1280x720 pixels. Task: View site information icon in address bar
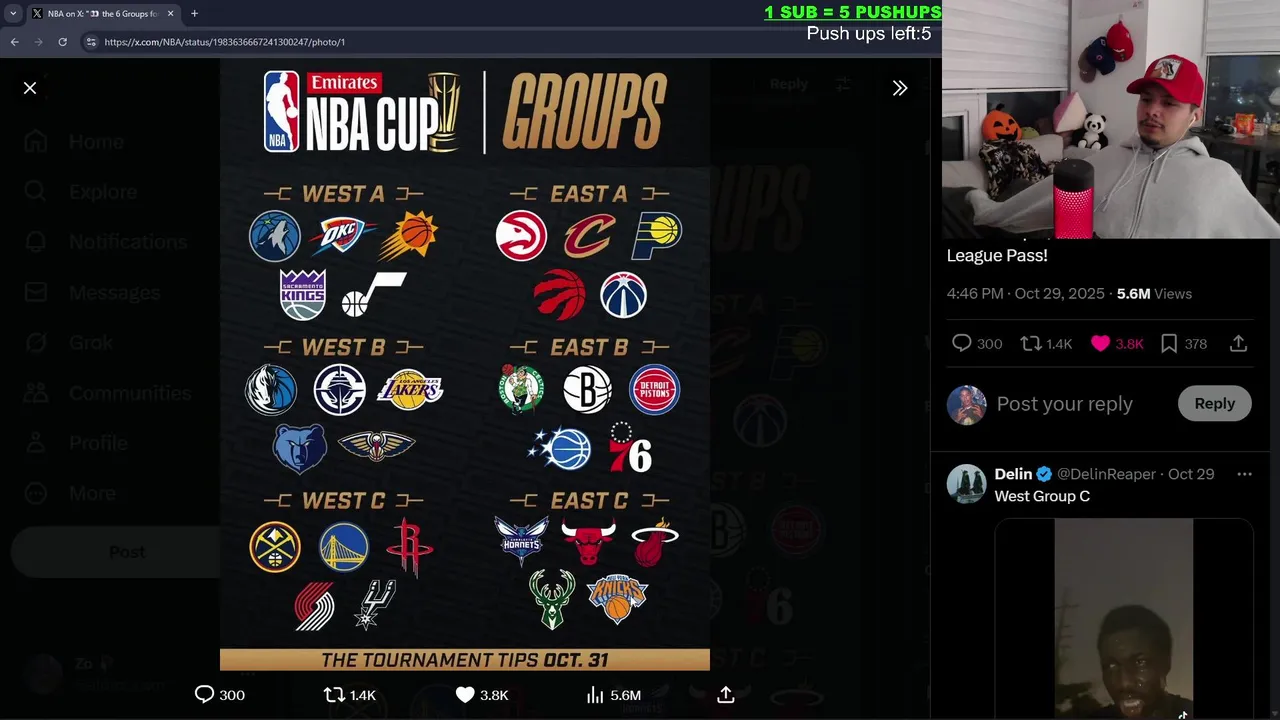click(91, 42)
